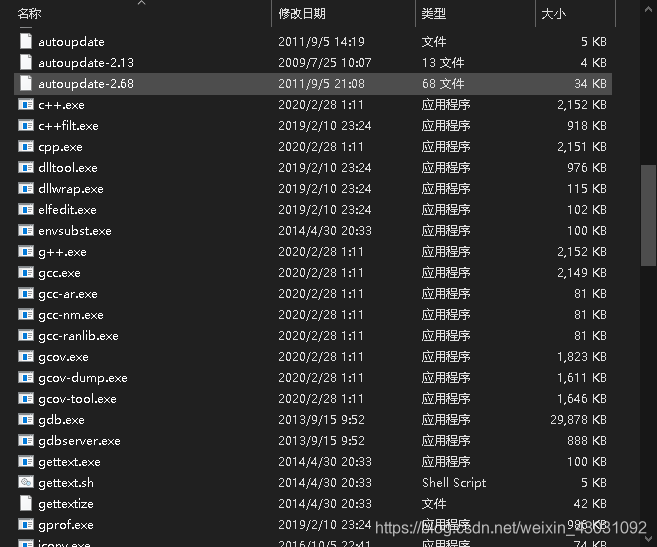Sort files by 类型 column header
Image resolution: width=657 pixels, height=547 pixels.
434,13
